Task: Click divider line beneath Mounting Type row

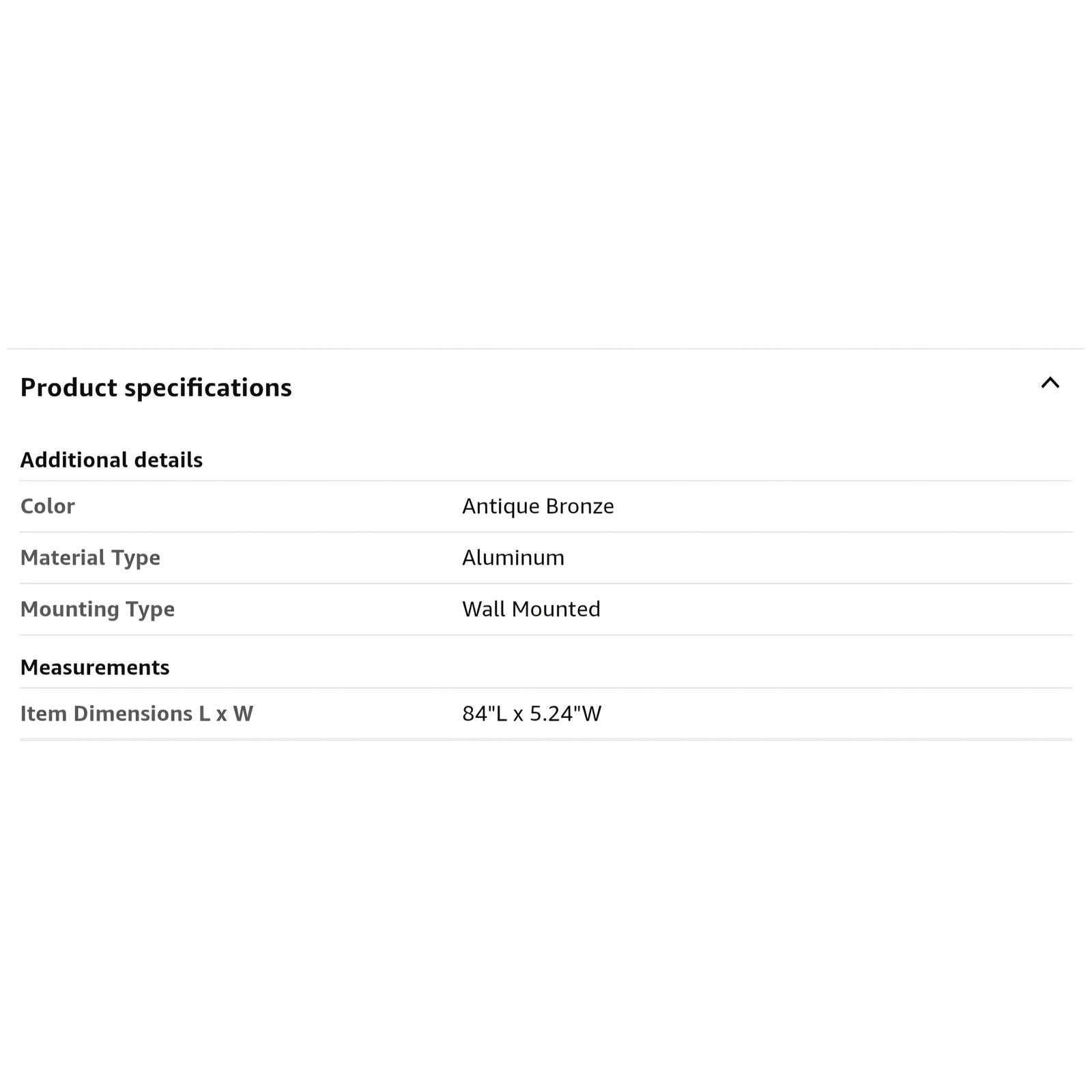Action: point(546,635)
